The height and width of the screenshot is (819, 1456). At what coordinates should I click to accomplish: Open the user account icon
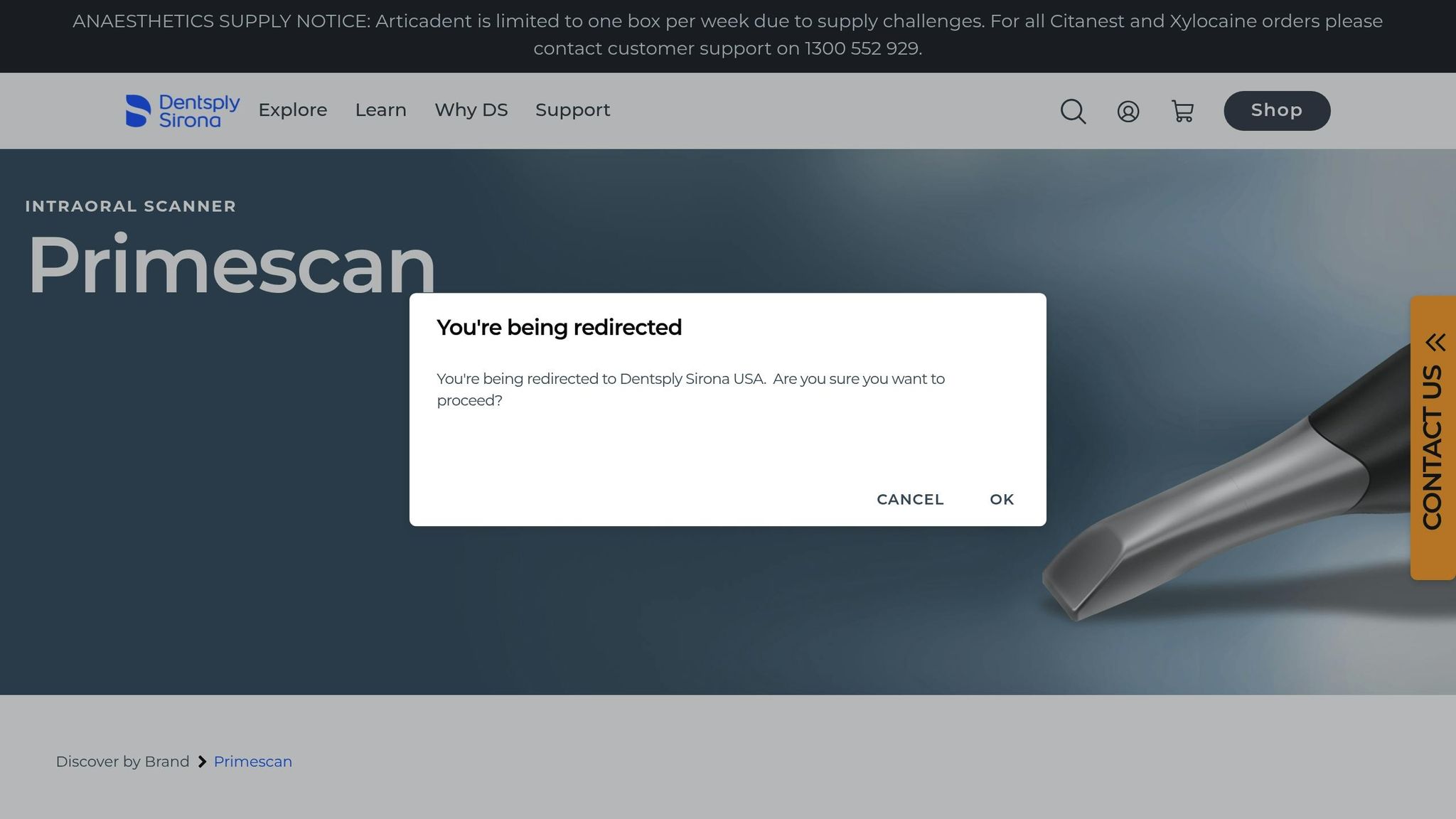click(x=1128, y=111)
